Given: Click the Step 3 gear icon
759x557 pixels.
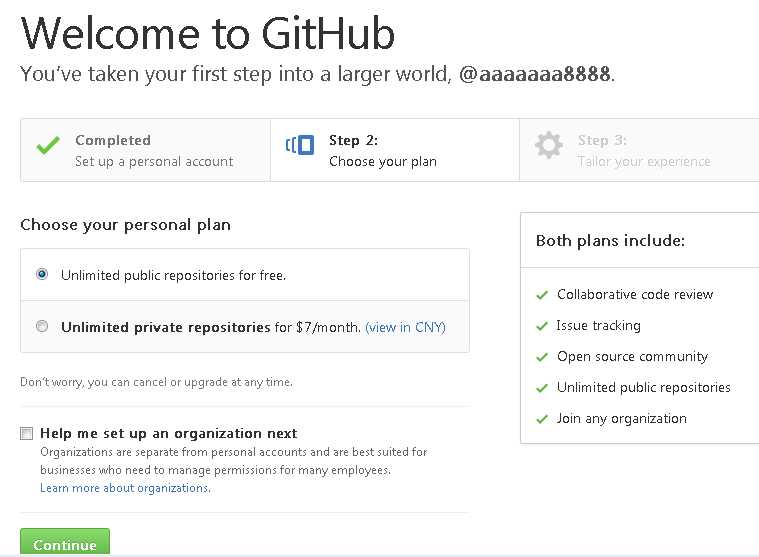Looking at the screenshot, I should (549, 145).
